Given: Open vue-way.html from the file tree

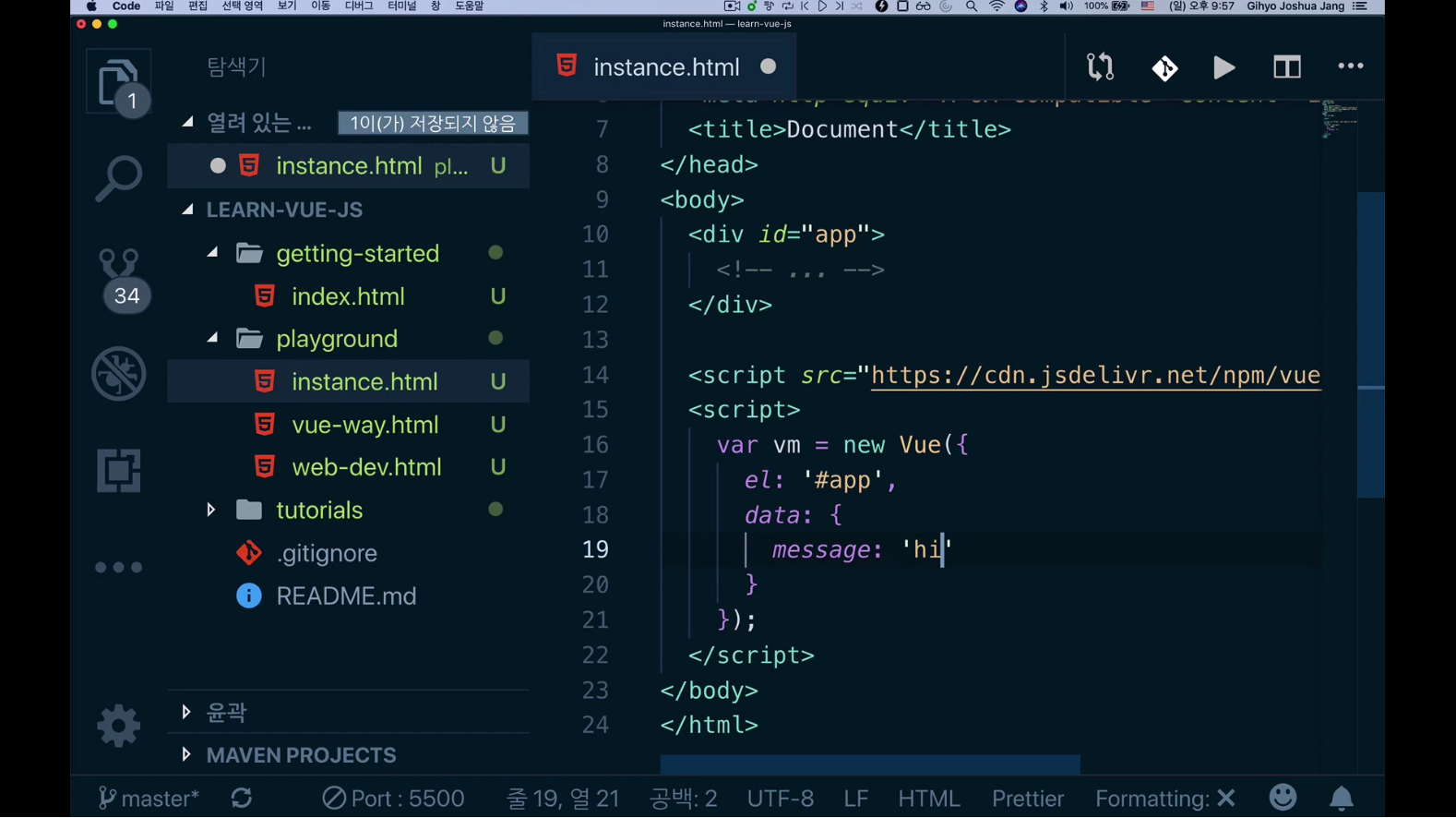Looking at the screenshot, I should click(364, 425).
